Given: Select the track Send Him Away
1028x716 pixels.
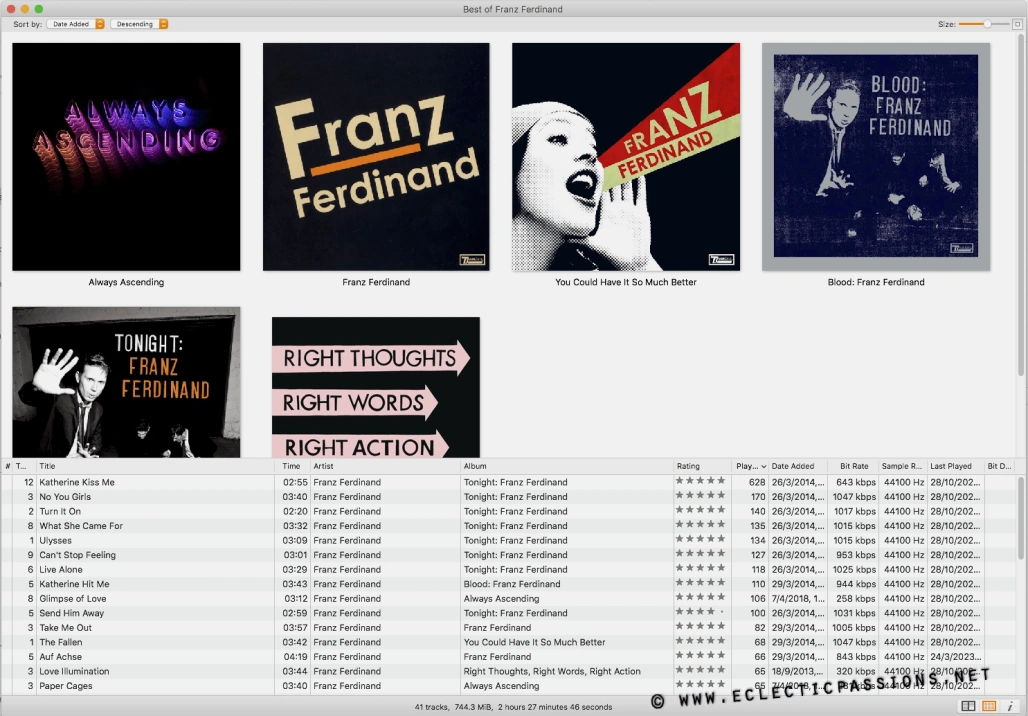Looking at the screenshot, I should (x=71, y=613).
